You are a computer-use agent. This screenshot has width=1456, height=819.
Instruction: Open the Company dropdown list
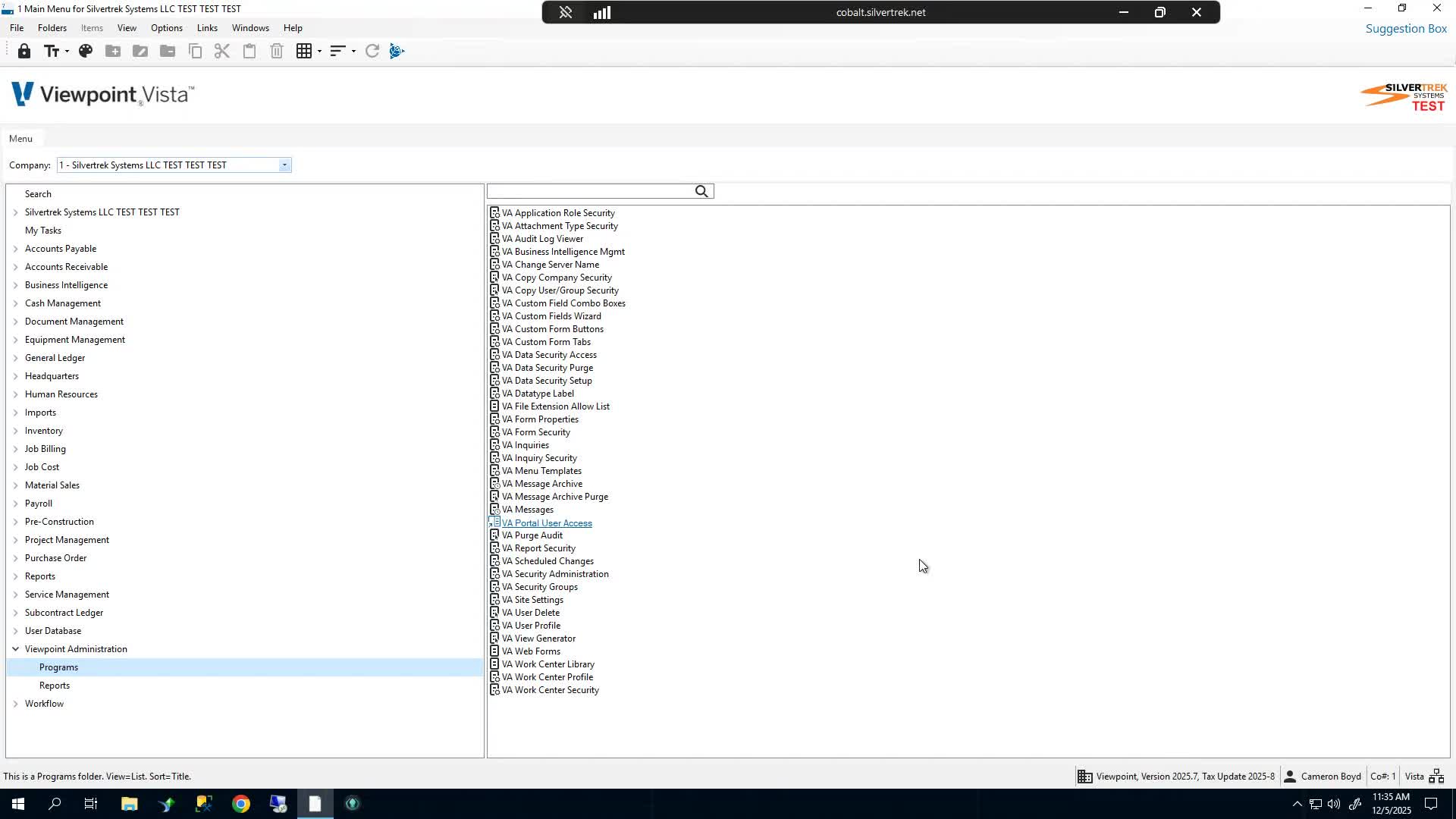coord(284,165)
